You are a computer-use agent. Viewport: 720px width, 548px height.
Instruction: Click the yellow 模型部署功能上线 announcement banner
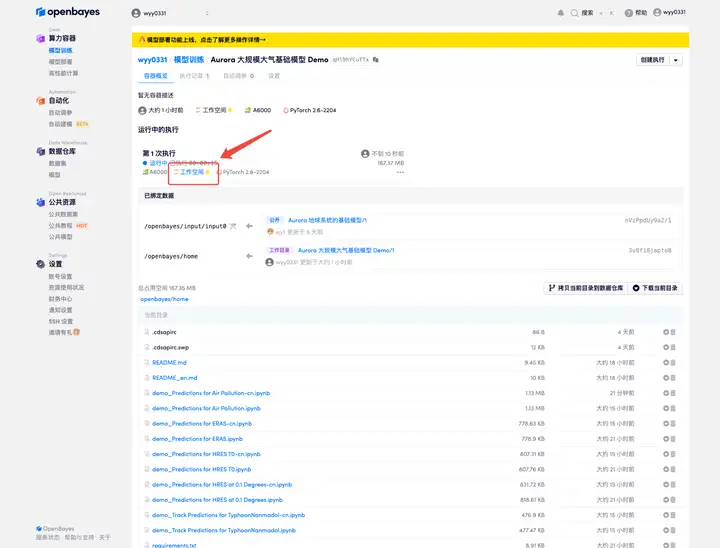[410, 40]
